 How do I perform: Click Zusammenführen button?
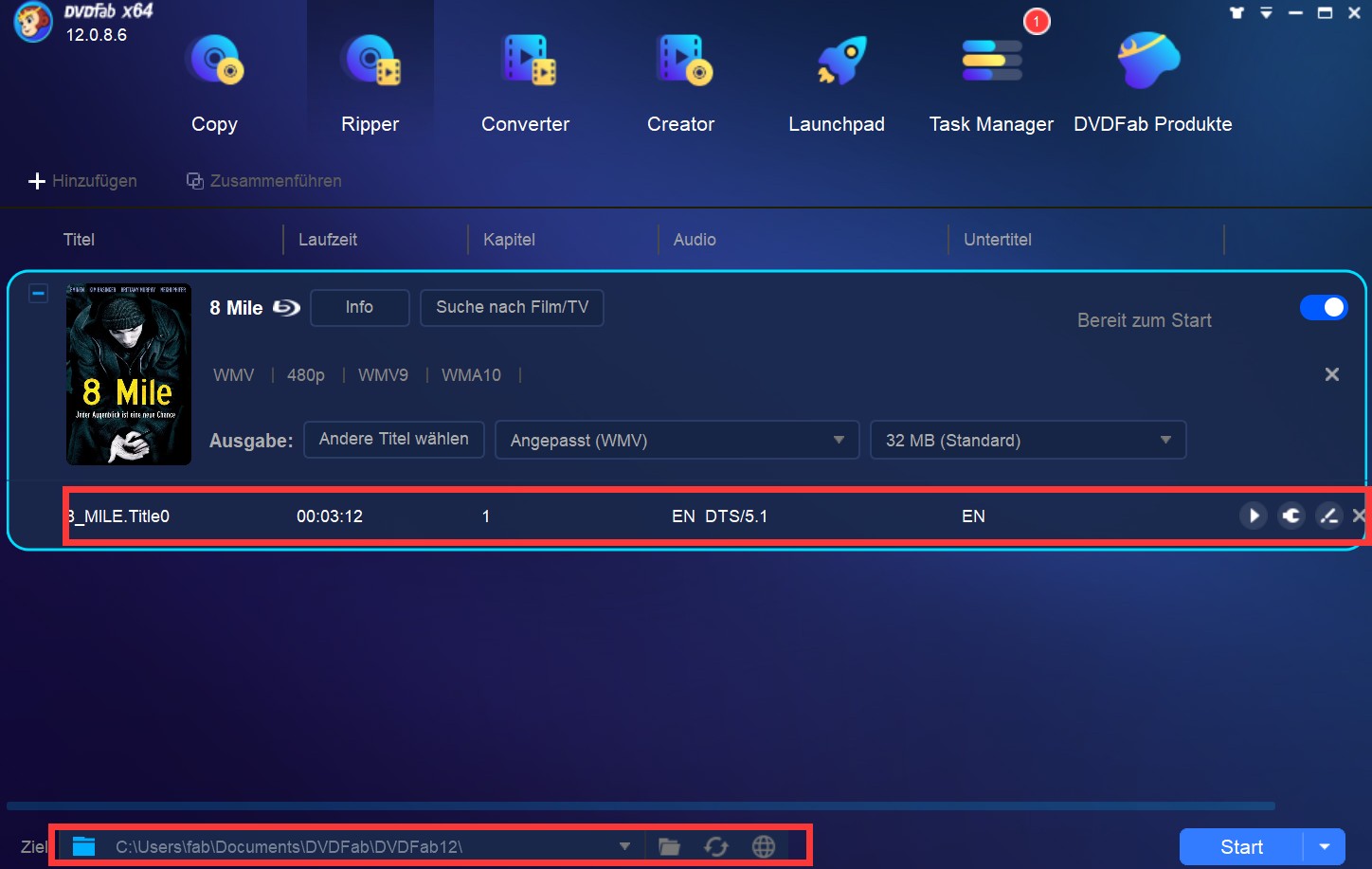(263, 181)
